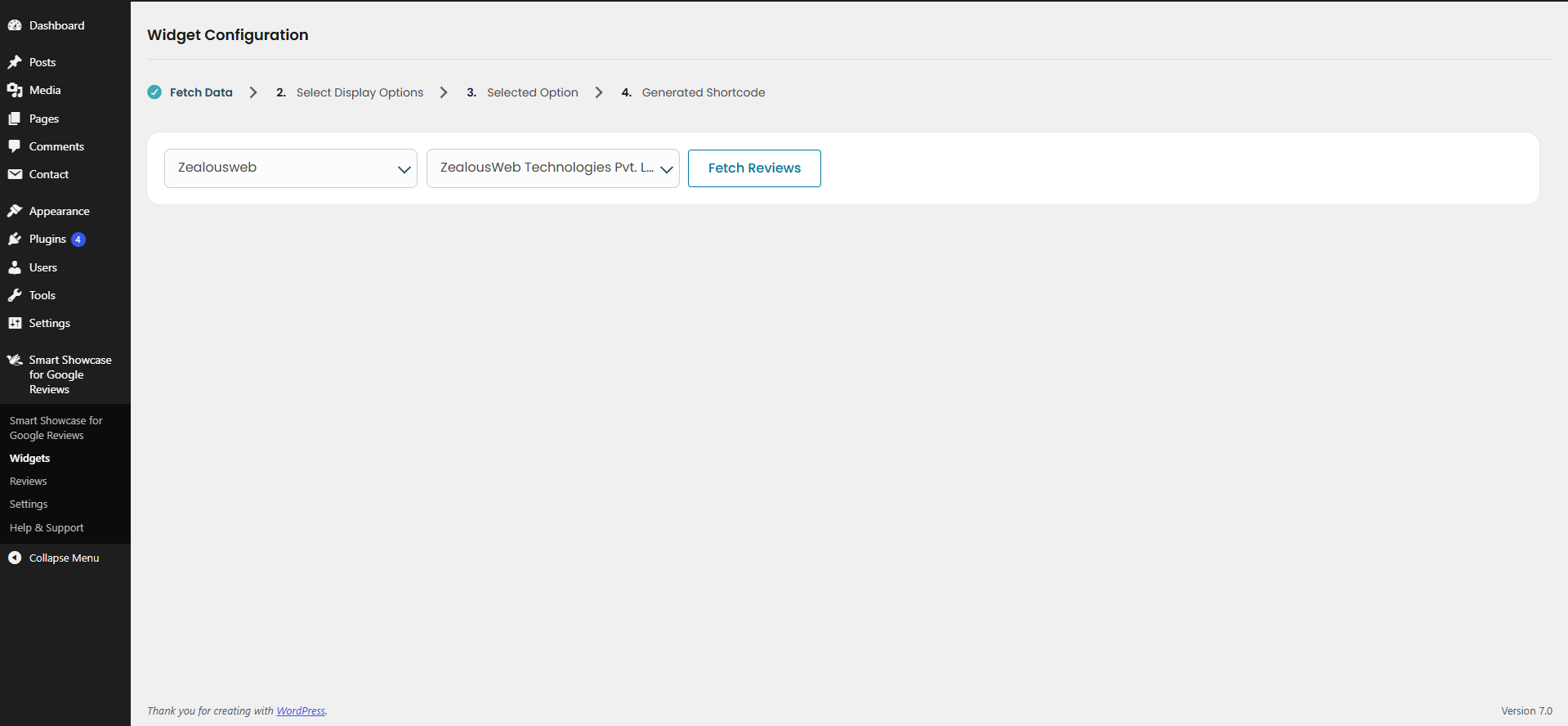
Task: Click the Collapse Menu arrow icon
Action: [15, 558]
